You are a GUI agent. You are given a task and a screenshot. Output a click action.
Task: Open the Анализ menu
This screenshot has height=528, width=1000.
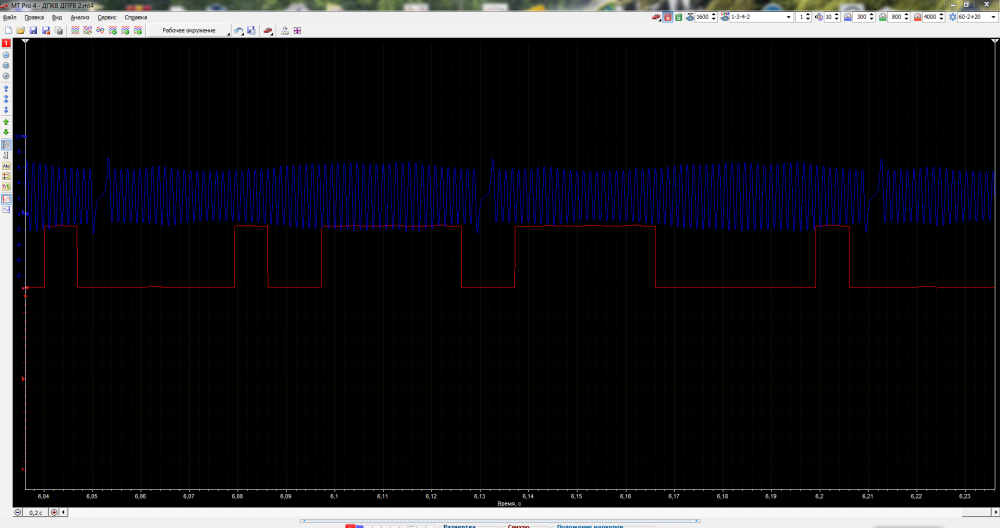pos(80,17)
